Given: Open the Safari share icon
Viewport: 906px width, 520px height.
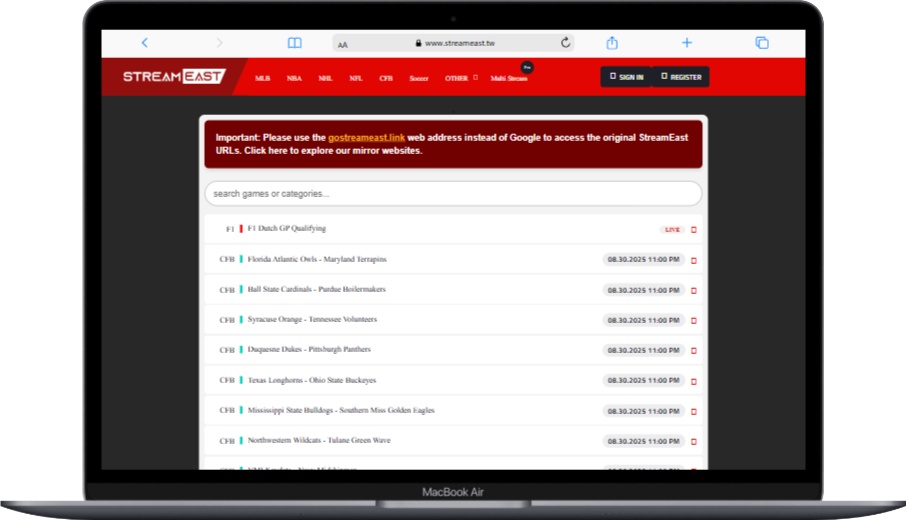Looking at the screenshot, I should [x=612, y=43].
